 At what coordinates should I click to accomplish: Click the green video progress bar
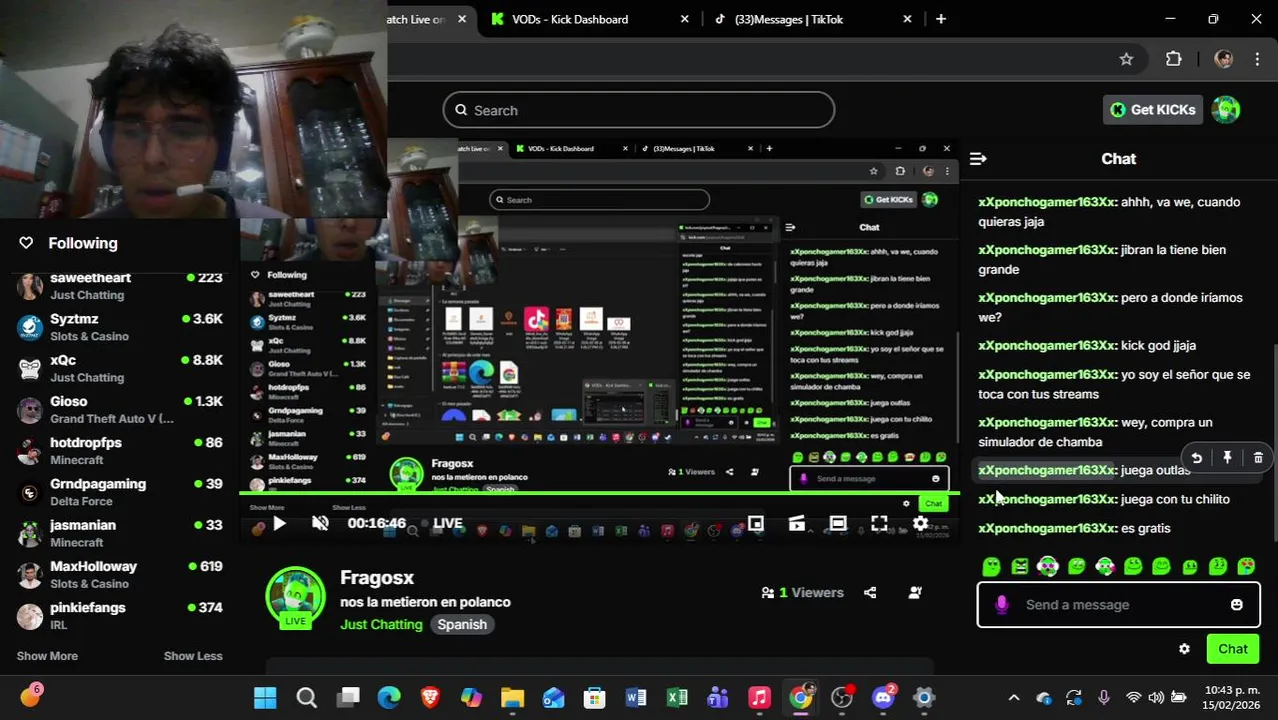pyautogui.click(x=599, y=493)
